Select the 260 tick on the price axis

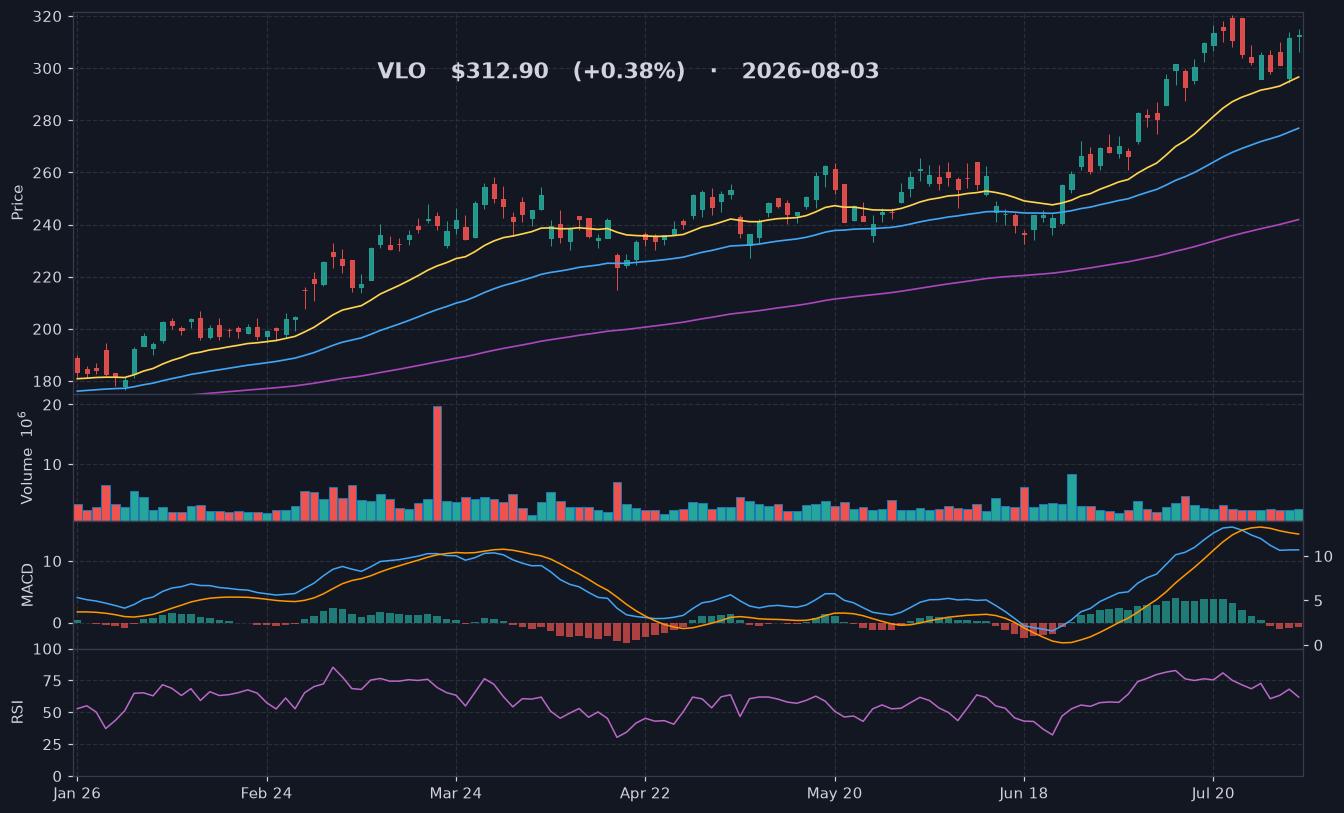[49, 173]
